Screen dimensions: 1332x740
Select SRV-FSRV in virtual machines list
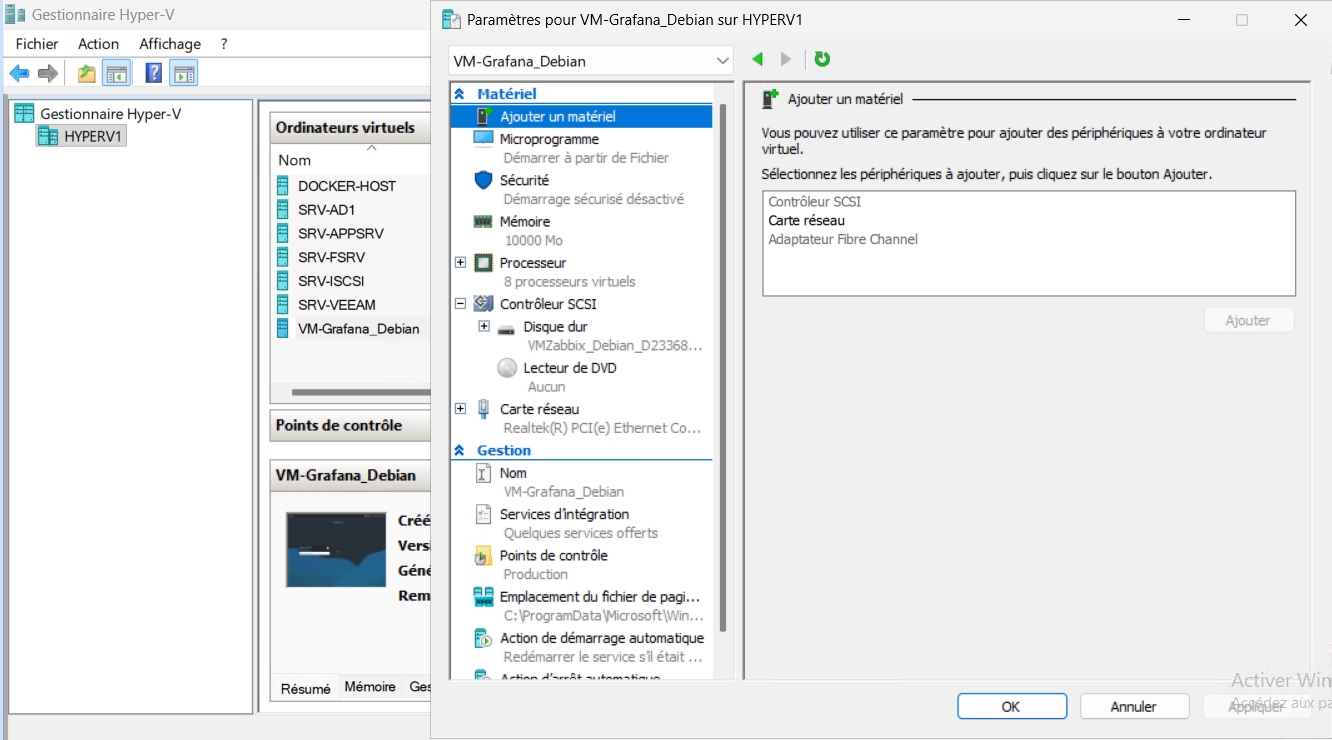click(332, 257)
